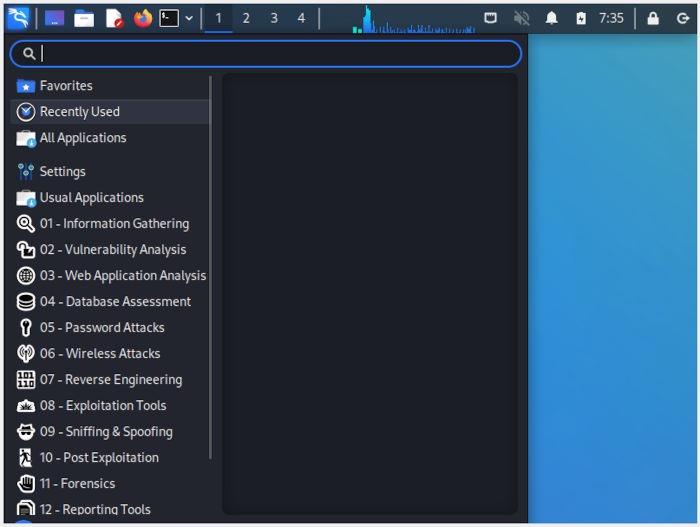Open the All Applications category
The width and height of the screenshot is (700, 527).
[110, 138]
